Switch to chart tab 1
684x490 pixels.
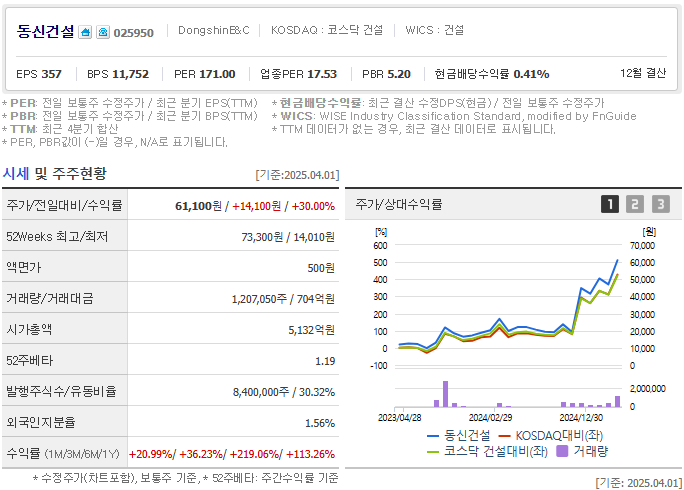610,204
